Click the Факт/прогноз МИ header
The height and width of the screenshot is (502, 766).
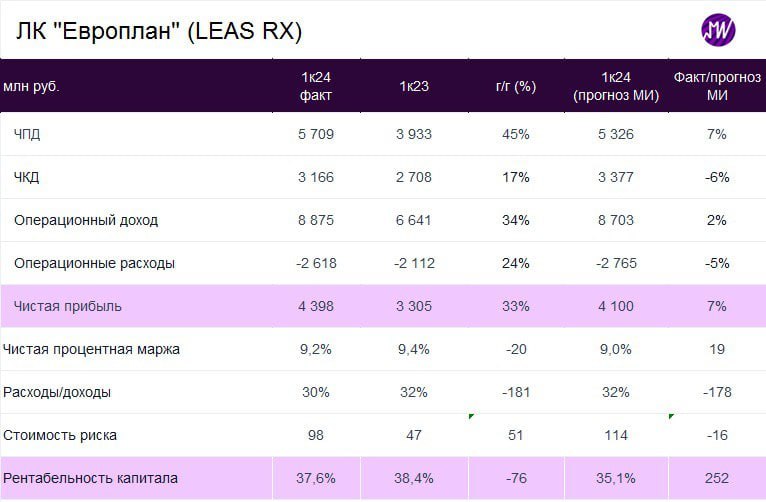[x=716, y=86]
